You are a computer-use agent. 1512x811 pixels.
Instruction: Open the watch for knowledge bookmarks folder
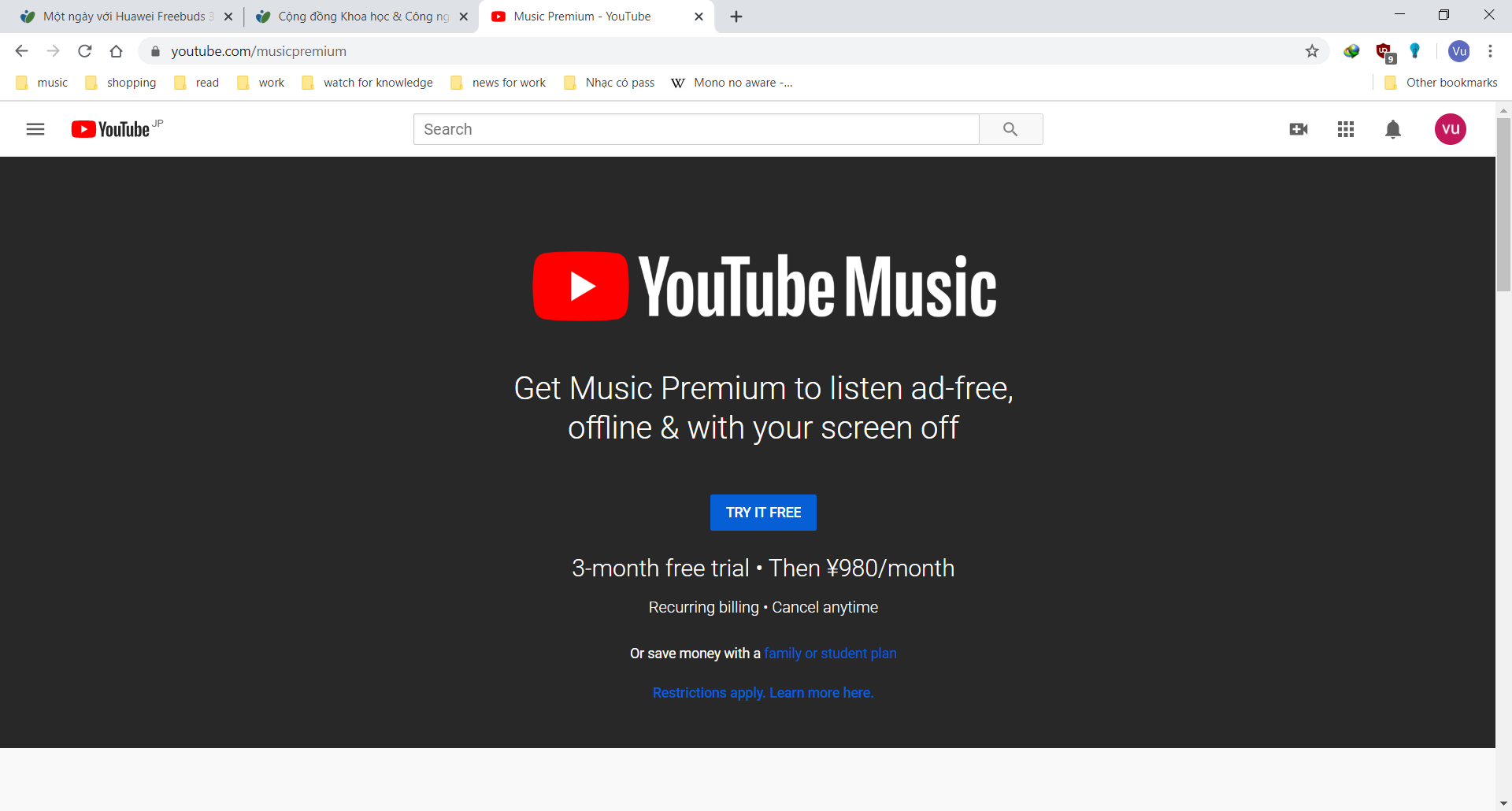coord(367,83)
